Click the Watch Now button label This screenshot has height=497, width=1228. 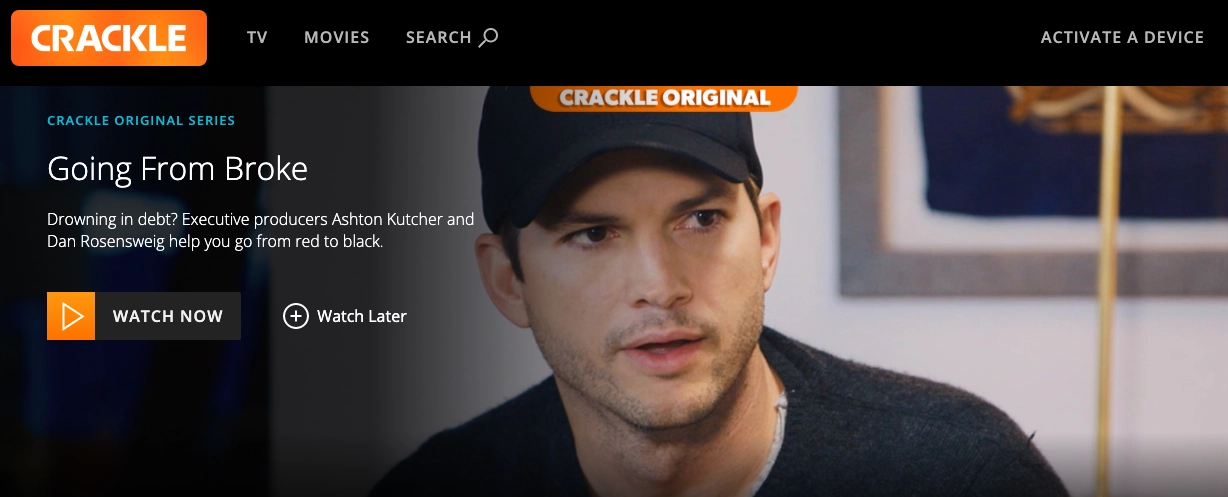(168, 316)
